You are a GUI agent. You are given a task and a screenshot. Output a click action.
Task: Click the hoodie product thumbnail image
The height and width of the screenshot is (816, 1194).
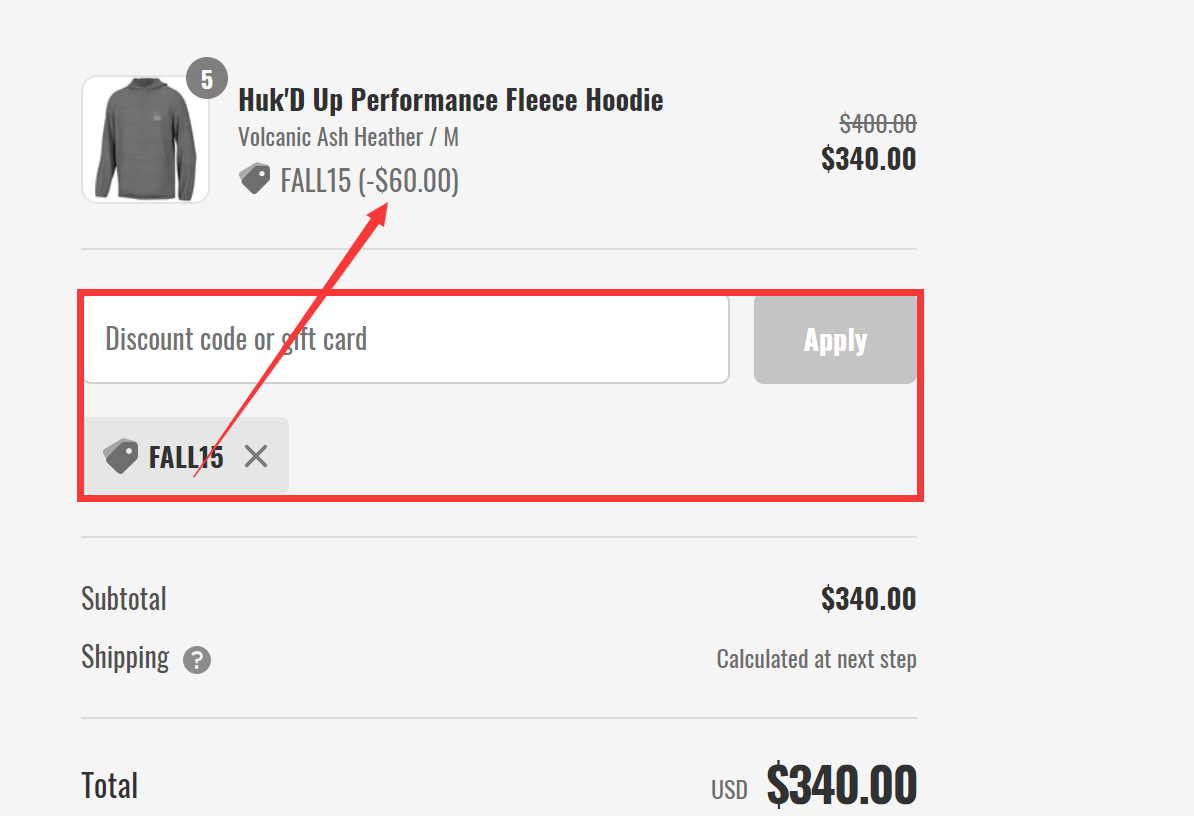pos(145,140)
